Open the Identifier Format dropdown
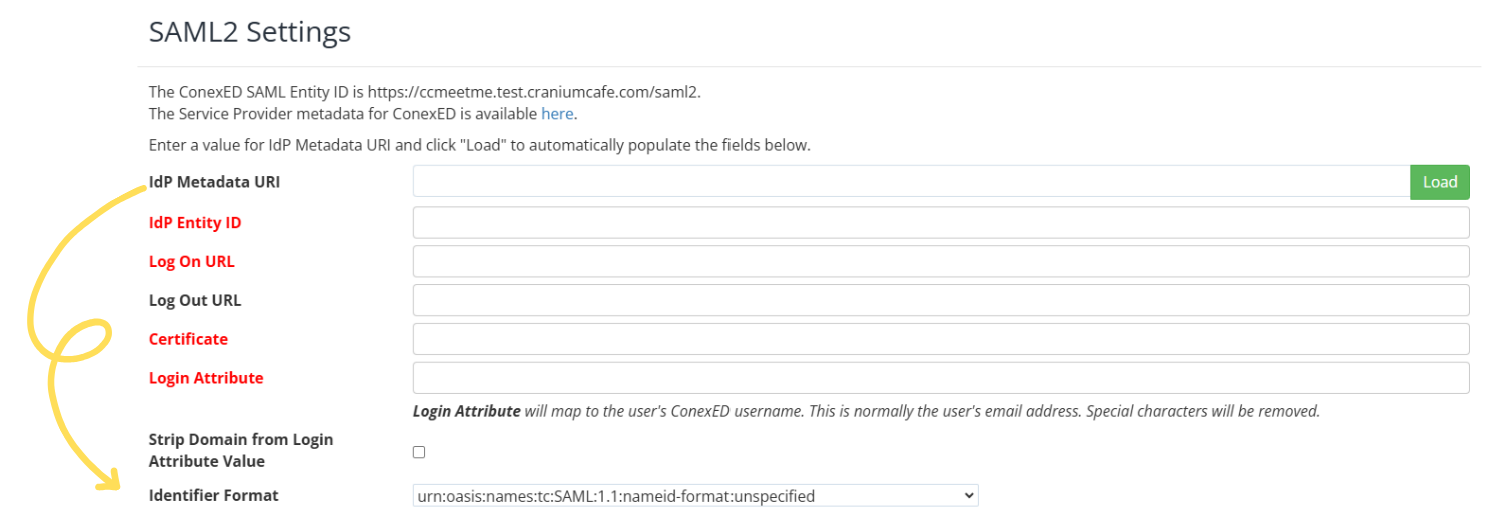The width and height of the screenshot is (1502, 525). pos(695,496)
